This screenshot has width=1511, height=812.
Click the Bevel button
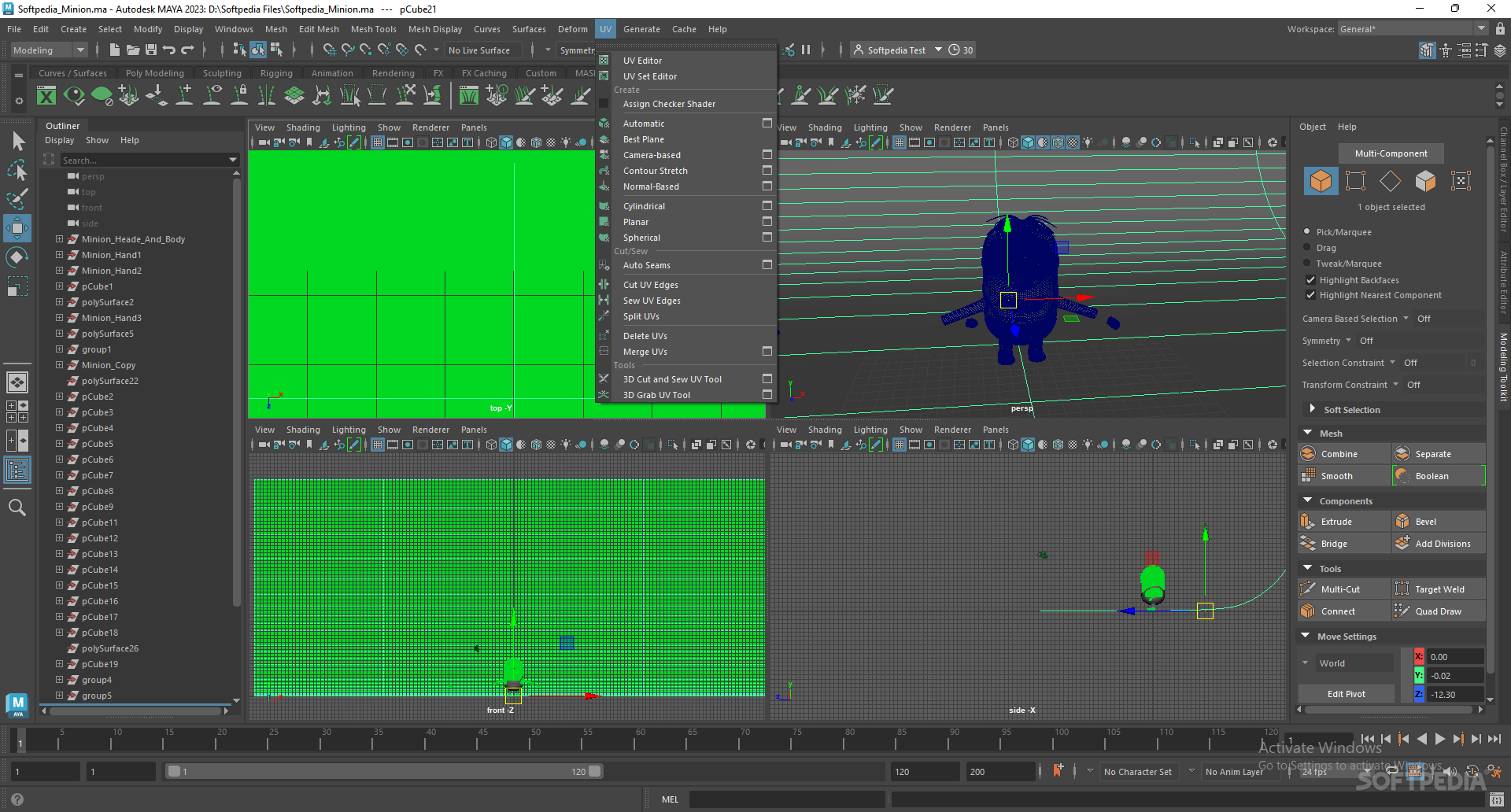1439,522
